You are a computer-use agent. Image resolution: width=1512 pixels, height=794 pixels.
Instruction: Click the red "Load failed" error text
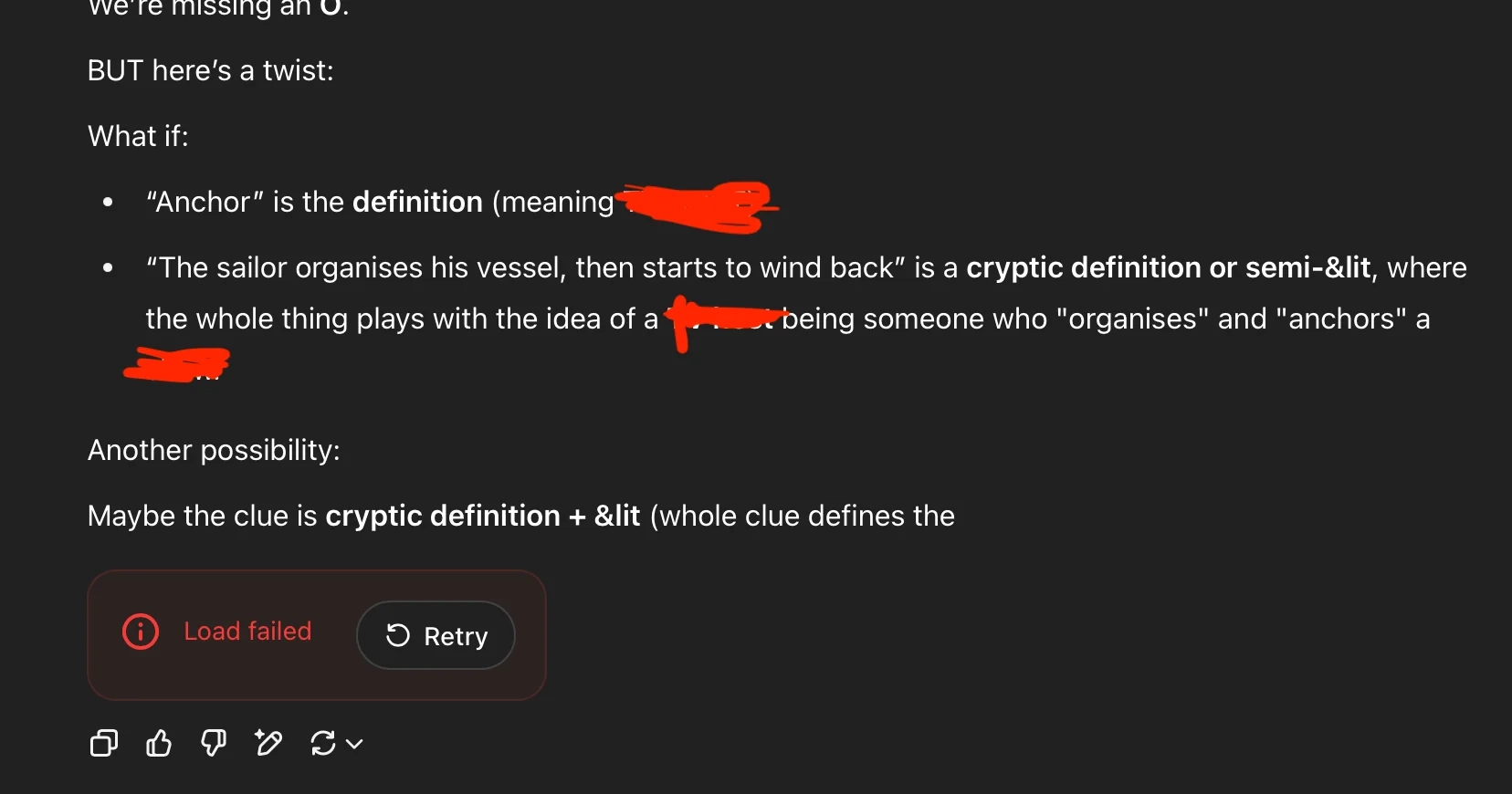247,632
